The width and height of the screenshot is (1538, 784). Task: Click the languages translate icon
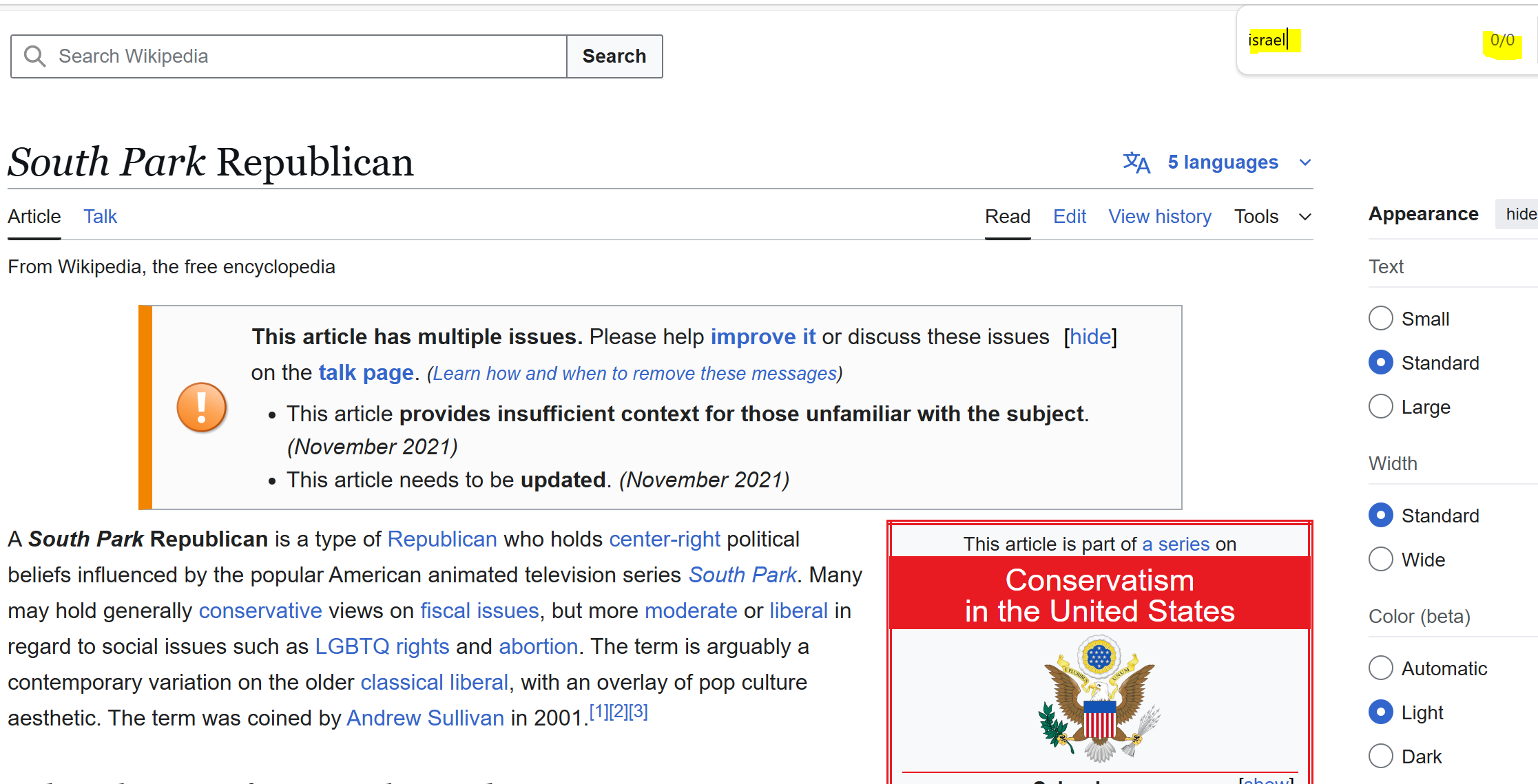pos(1136,162)
